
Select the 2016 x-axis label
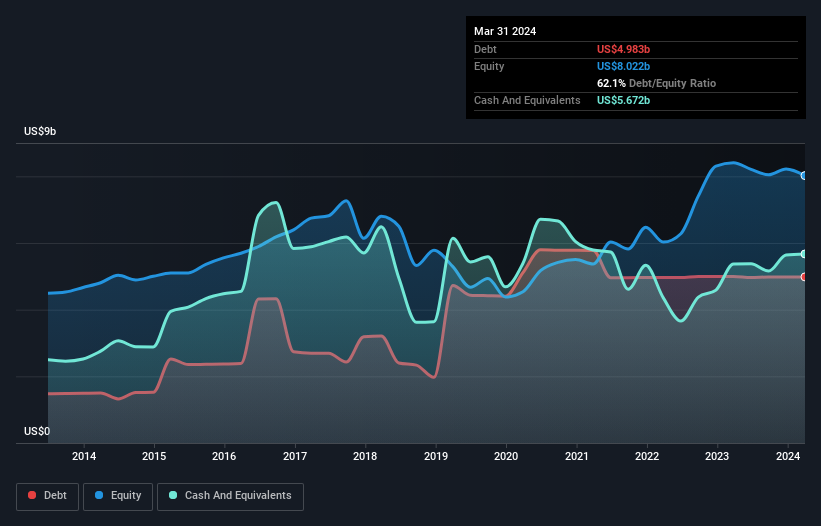coord(224,456)
